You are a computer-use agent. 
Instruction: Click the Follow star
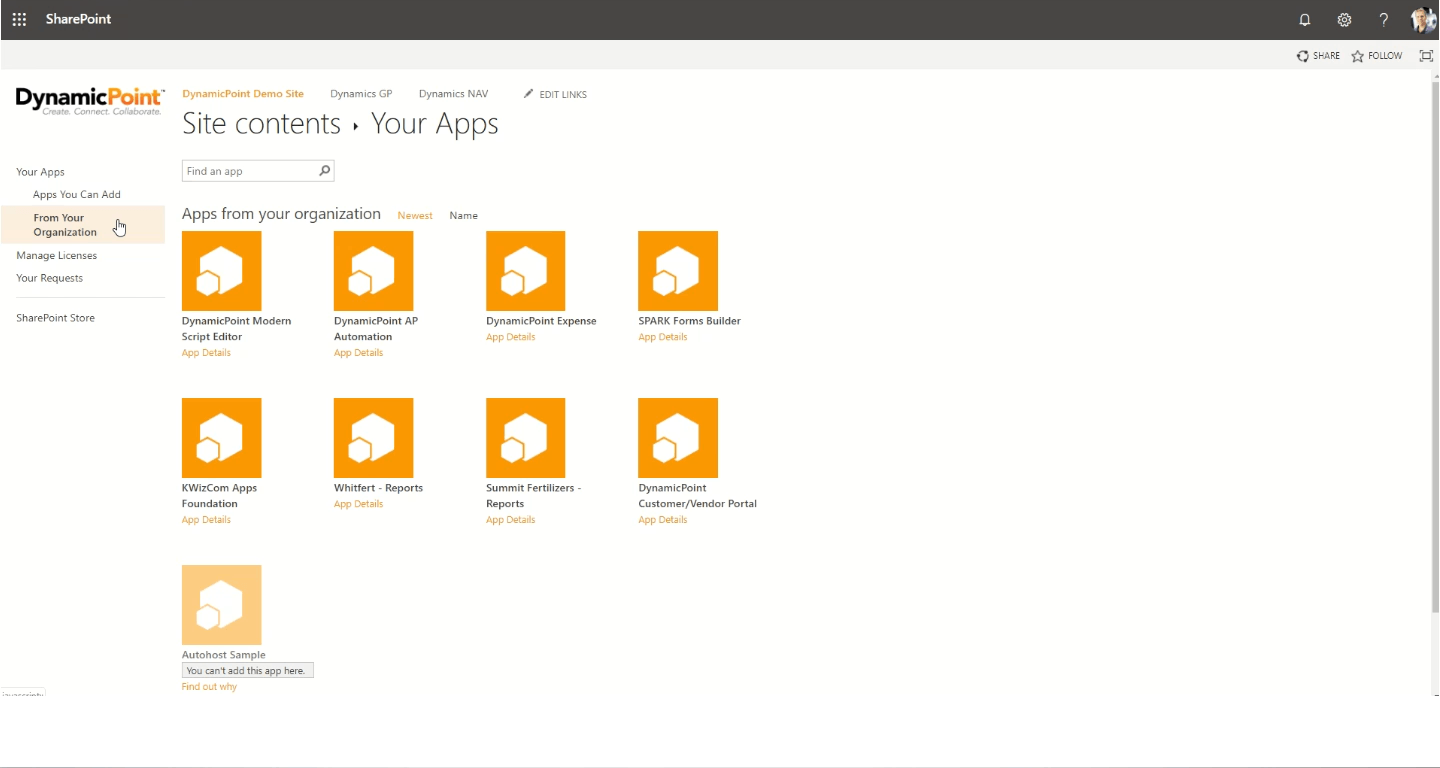(x=1357, y=56)
